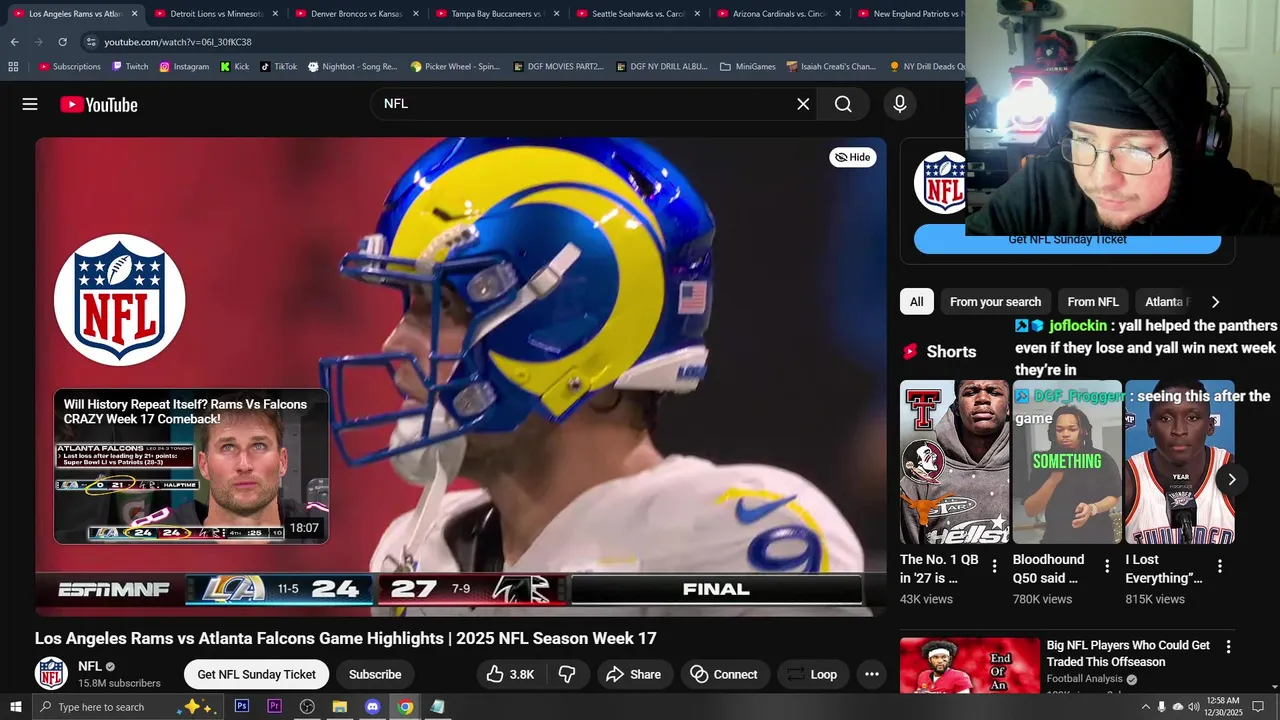Image resolution: width=1280 pixels, height=720 pixels.
Task: Select the From NFL chip
Action: [x=1092, y=302]
